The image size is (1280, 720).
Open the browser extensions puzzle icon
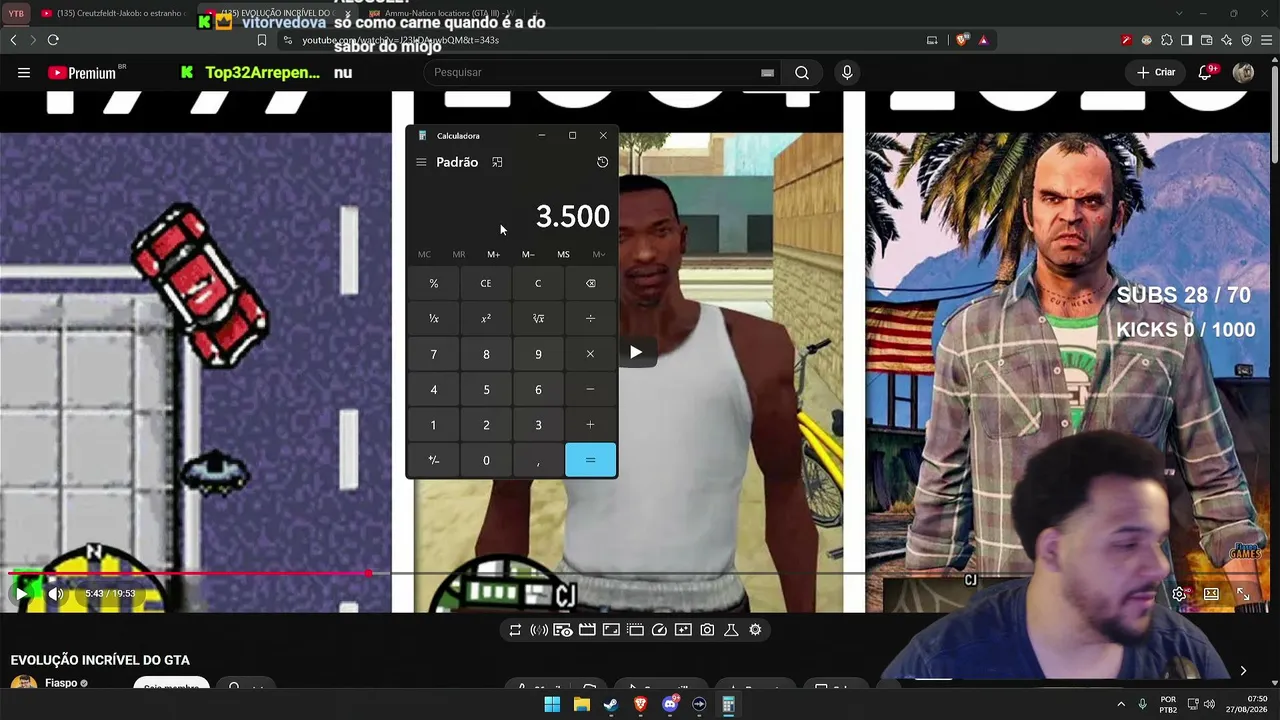coord(1166,40)
